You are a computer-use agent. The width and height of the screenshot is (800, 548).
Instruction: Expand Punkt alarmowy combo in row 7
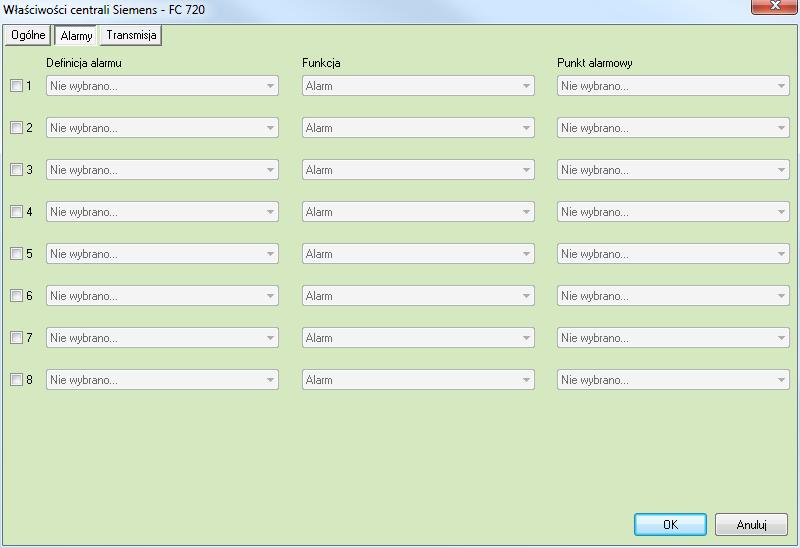[x=673, y=337]
